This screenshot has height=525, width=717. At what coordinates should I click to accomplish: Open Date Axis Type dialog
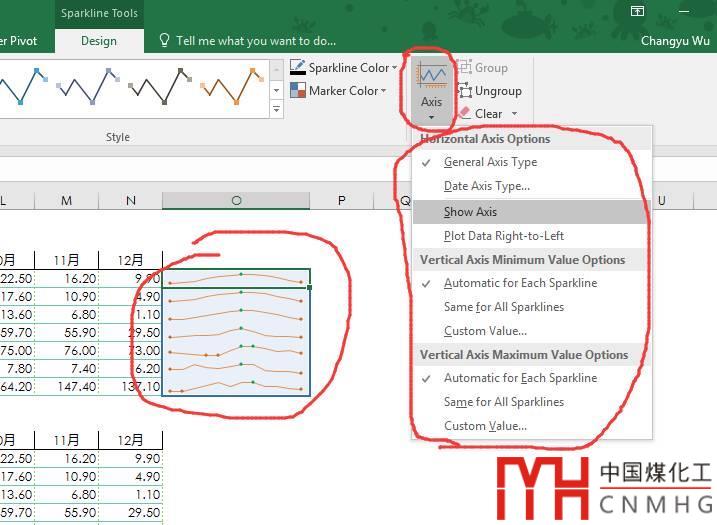(487, 186)
